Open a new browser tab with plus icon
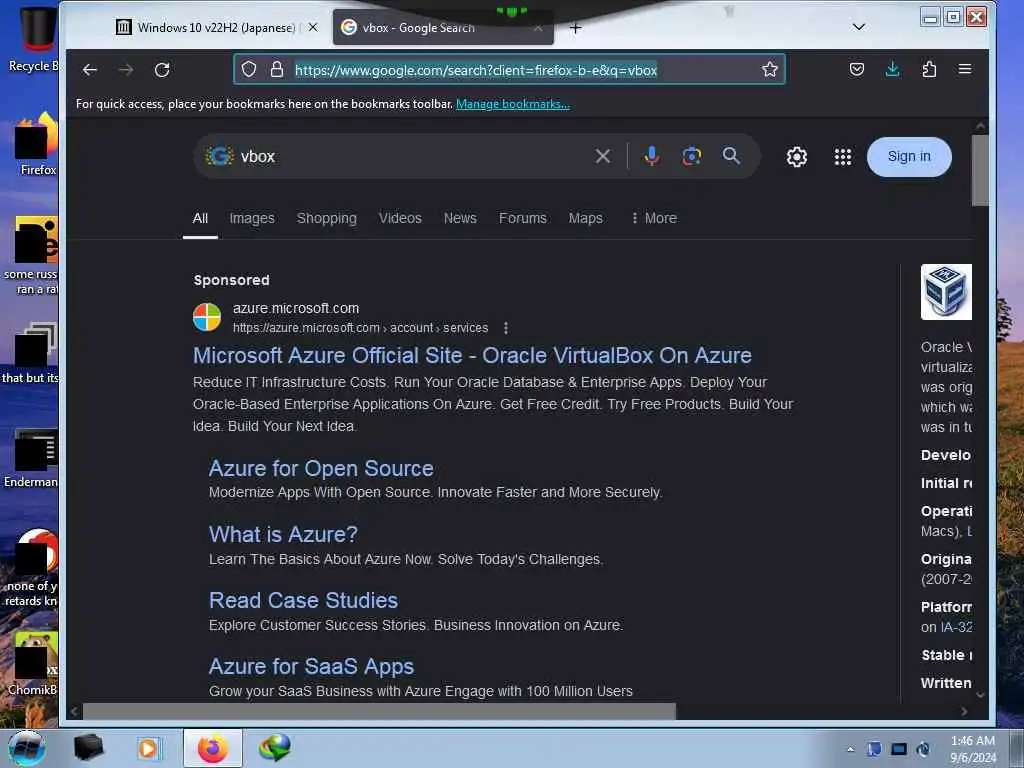Screen dimensions: 1024x768 click(x=575, y=28)
